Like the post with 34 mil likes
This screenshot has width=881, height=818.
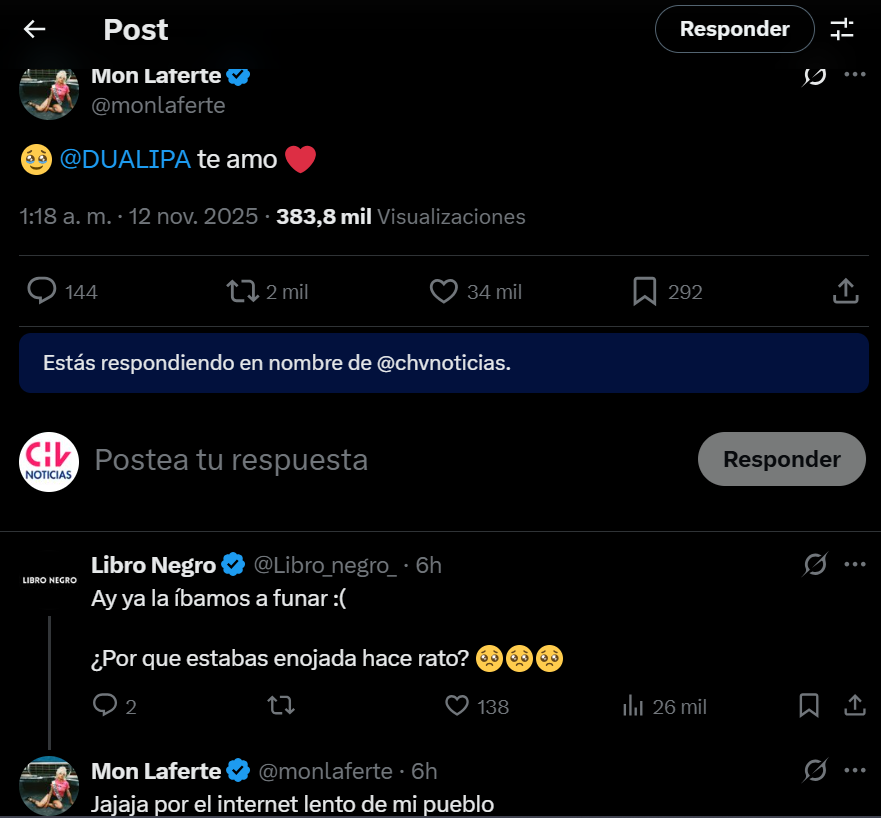tap(444, 291)
